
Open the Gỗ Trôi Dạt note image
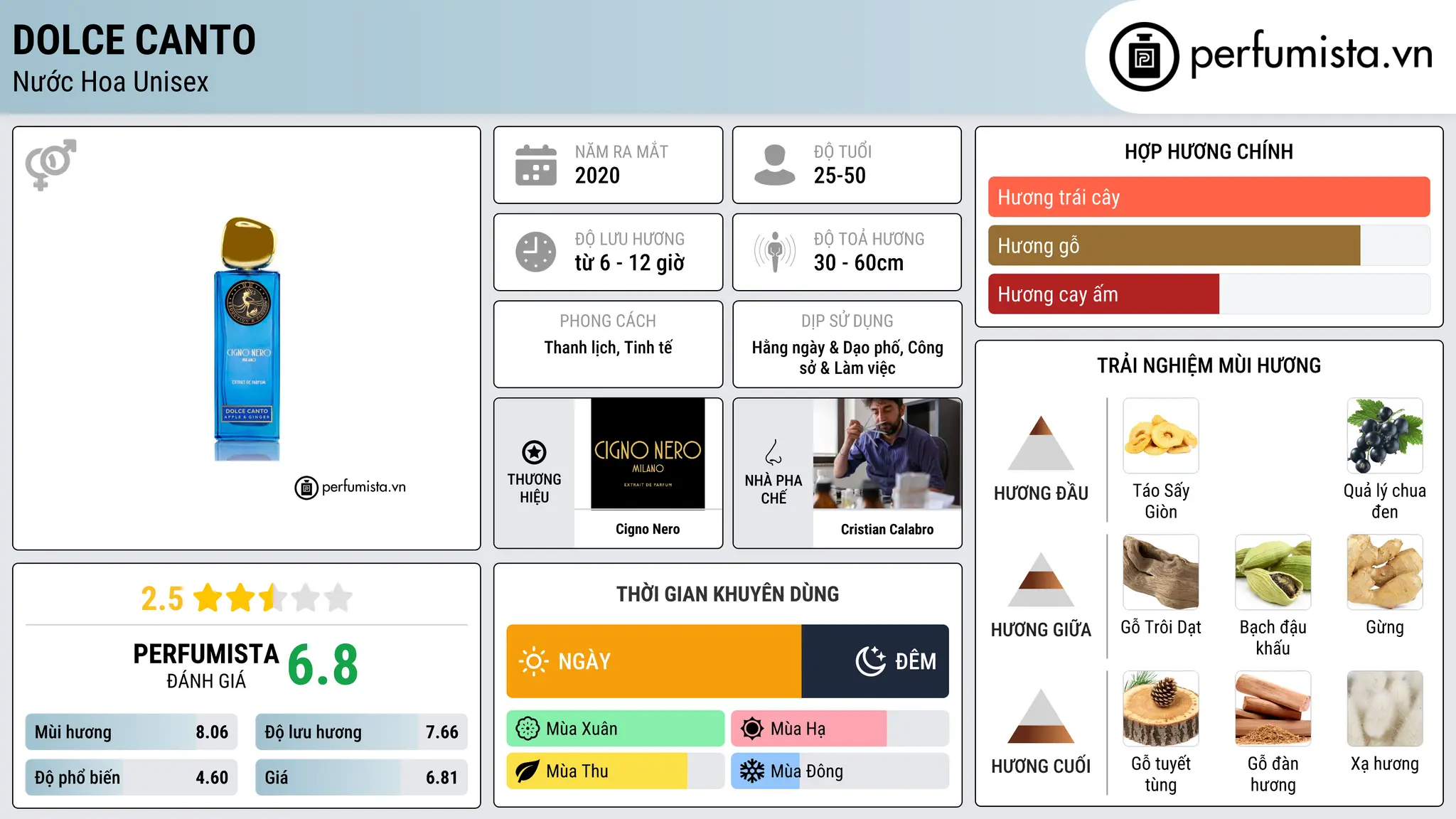(1161, 572)
